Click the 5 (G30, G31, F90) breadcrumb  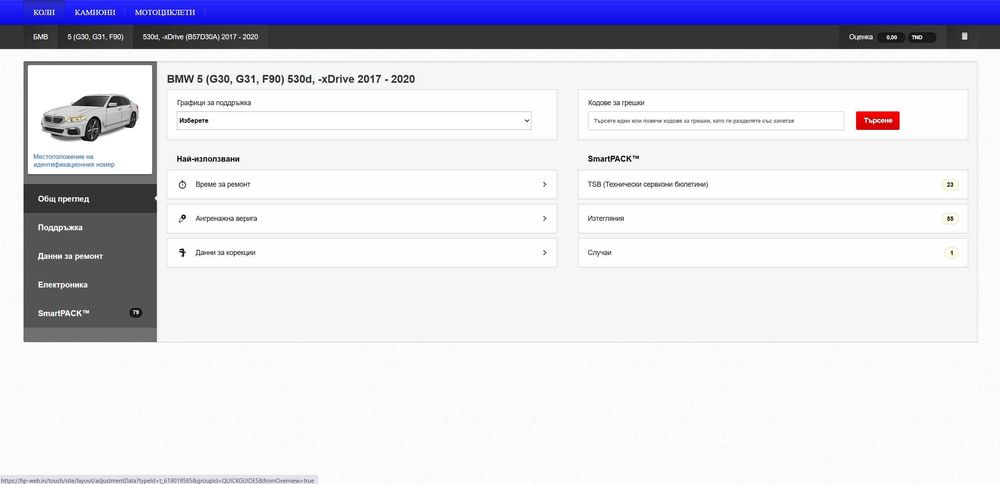click(x=96, y=37)
